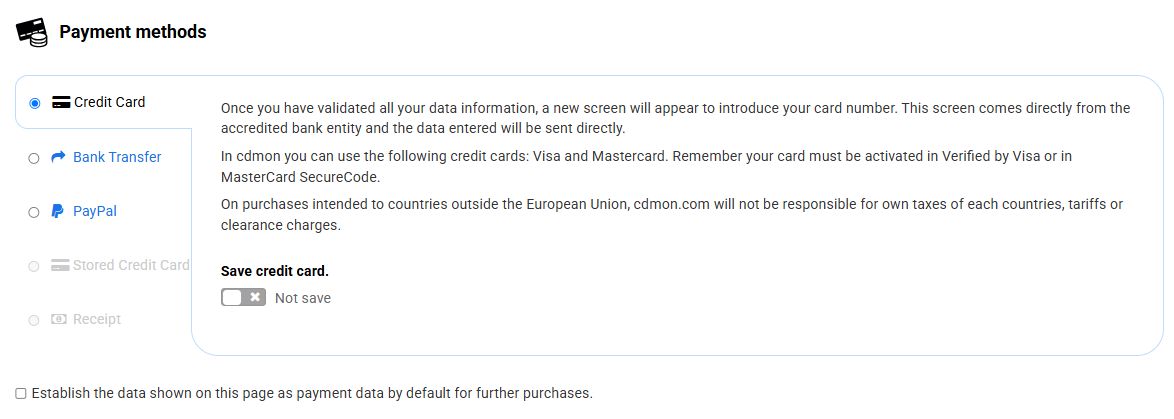Click the Credit Card tab label
Screen dimensions: 1174x419
click(x=110, y=102)
